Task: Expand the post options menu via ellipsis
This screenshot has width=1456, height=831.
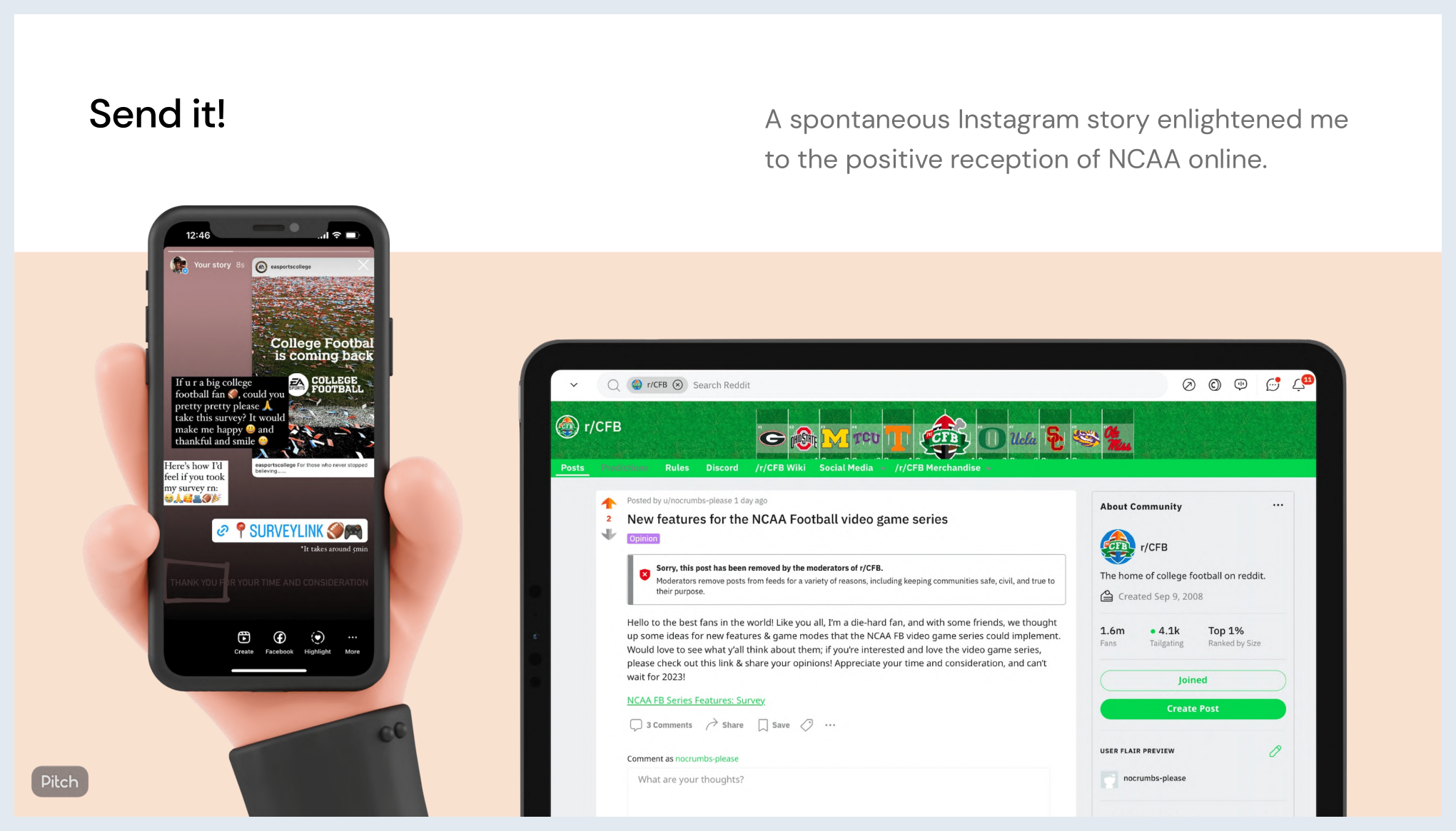Action: coord(830,725)
